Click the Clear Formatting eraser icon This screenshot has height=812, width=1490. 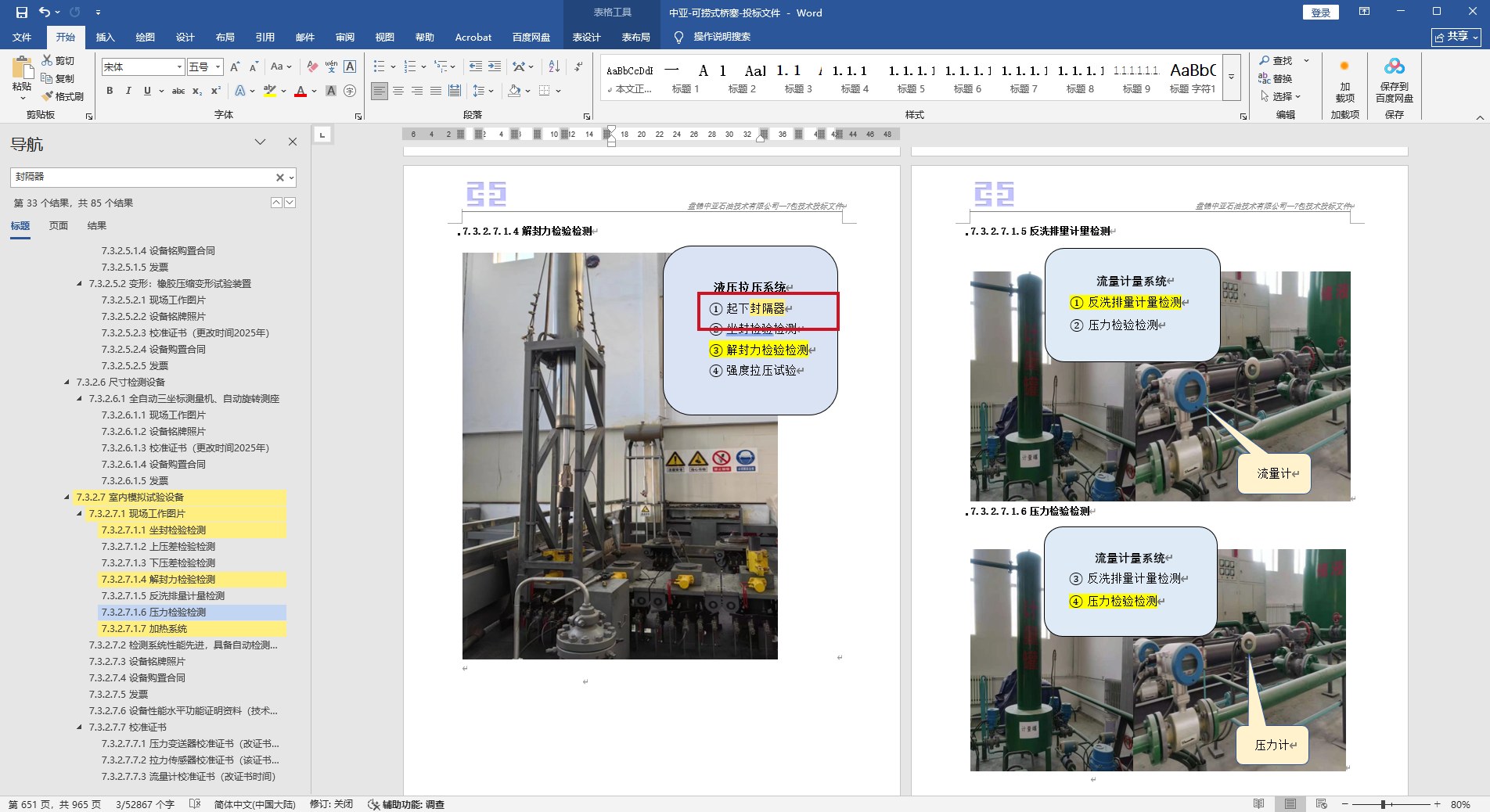(x=312, y=66)
